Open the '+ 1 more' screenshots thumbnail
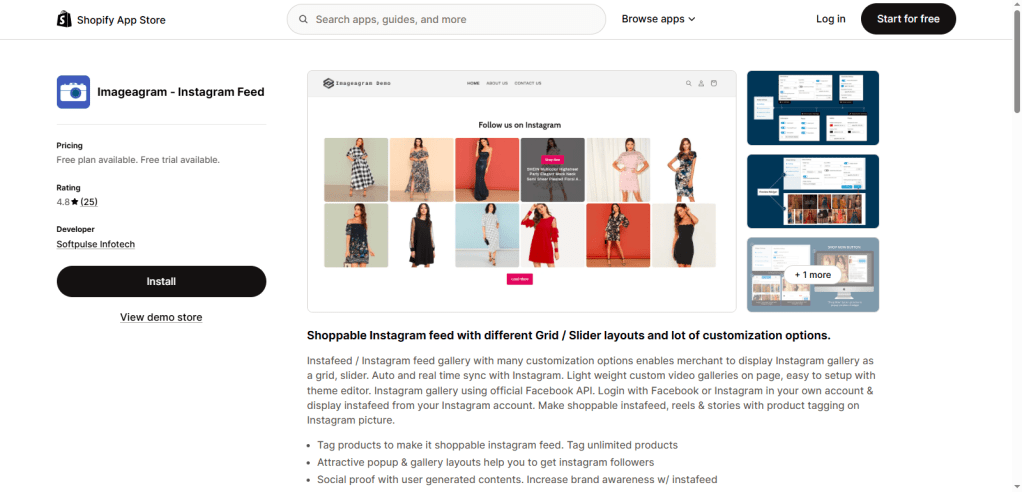The image size is (1022, 492). pyautogui.click(x=813, y=275)
